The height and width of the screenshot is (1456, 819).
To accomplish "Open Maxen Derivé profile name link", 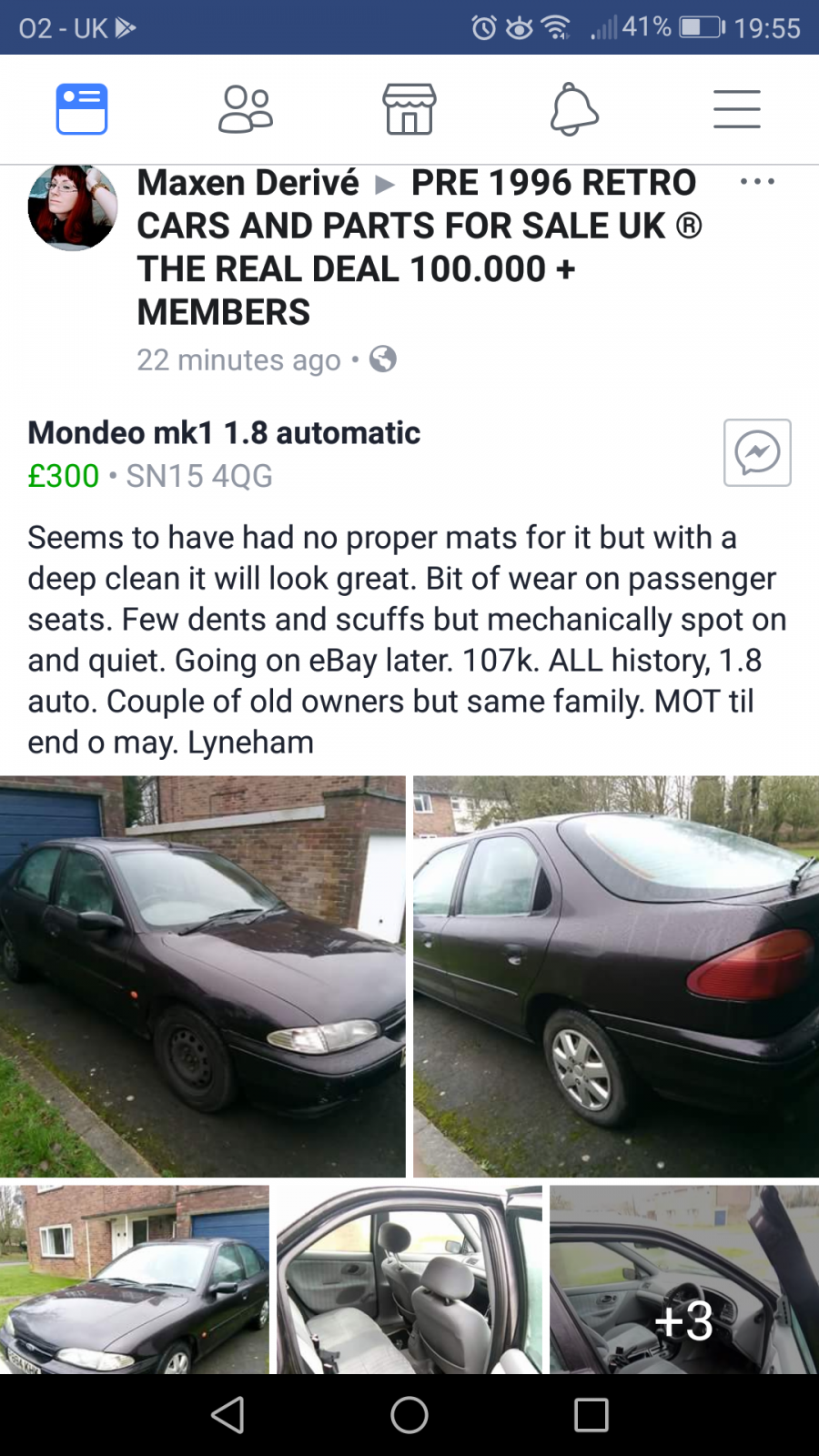I will [248, 183].
